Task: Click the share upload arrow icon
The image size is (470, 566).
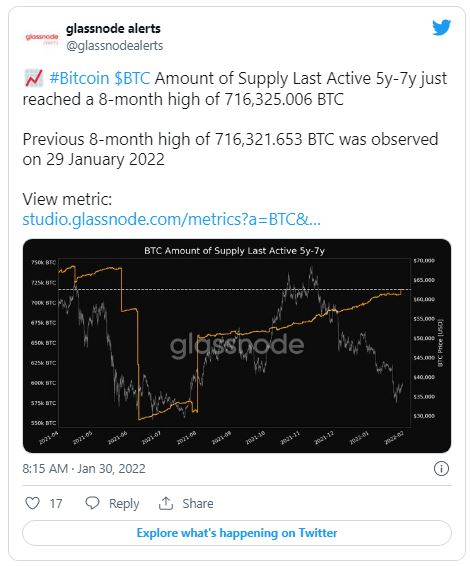Action: (166, 503)
